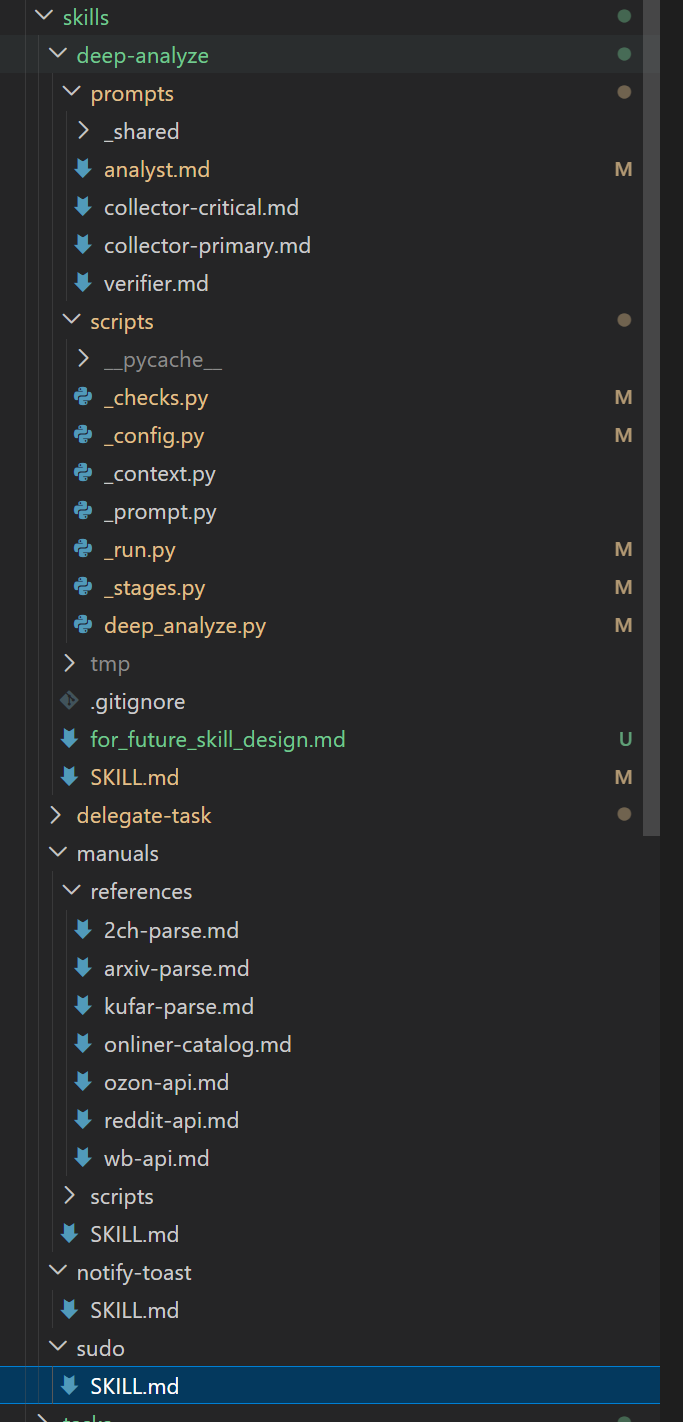Screen dimensions: 683x1422
Task: Expand the _shared folder
Action: point(84,131)
